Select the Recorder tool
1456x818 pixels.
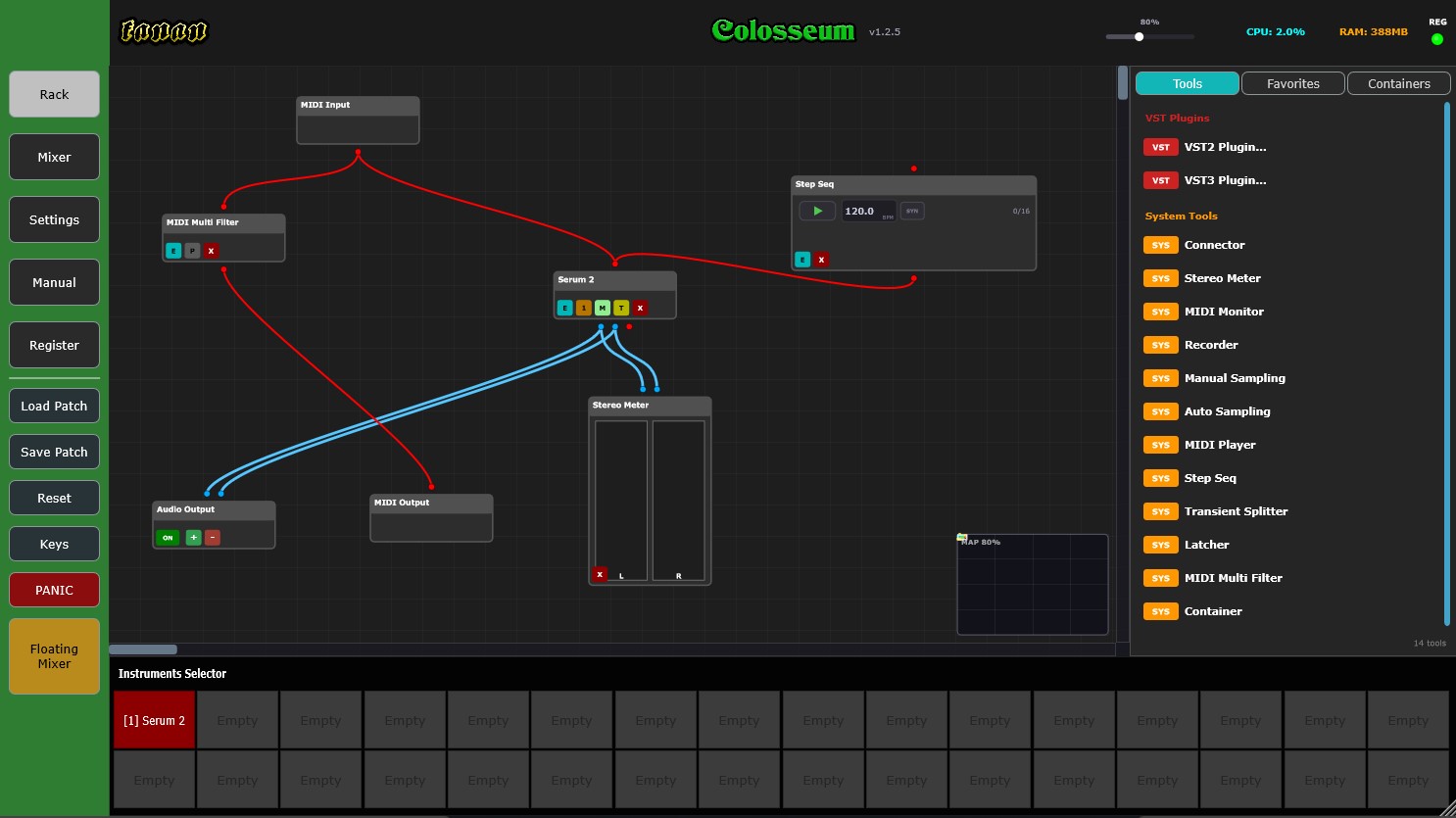click(1289, 345)
